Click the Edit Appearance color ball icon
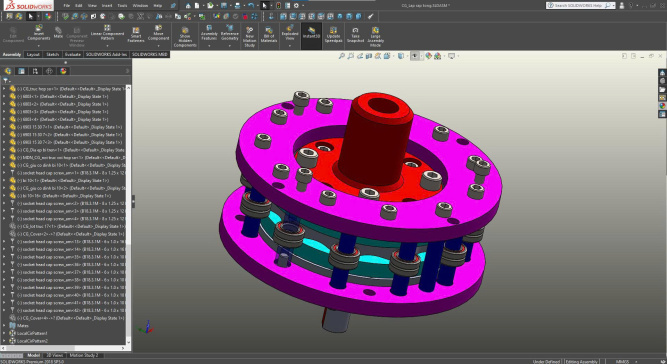This screenshot has width=667, height=364. coord(428,56)
